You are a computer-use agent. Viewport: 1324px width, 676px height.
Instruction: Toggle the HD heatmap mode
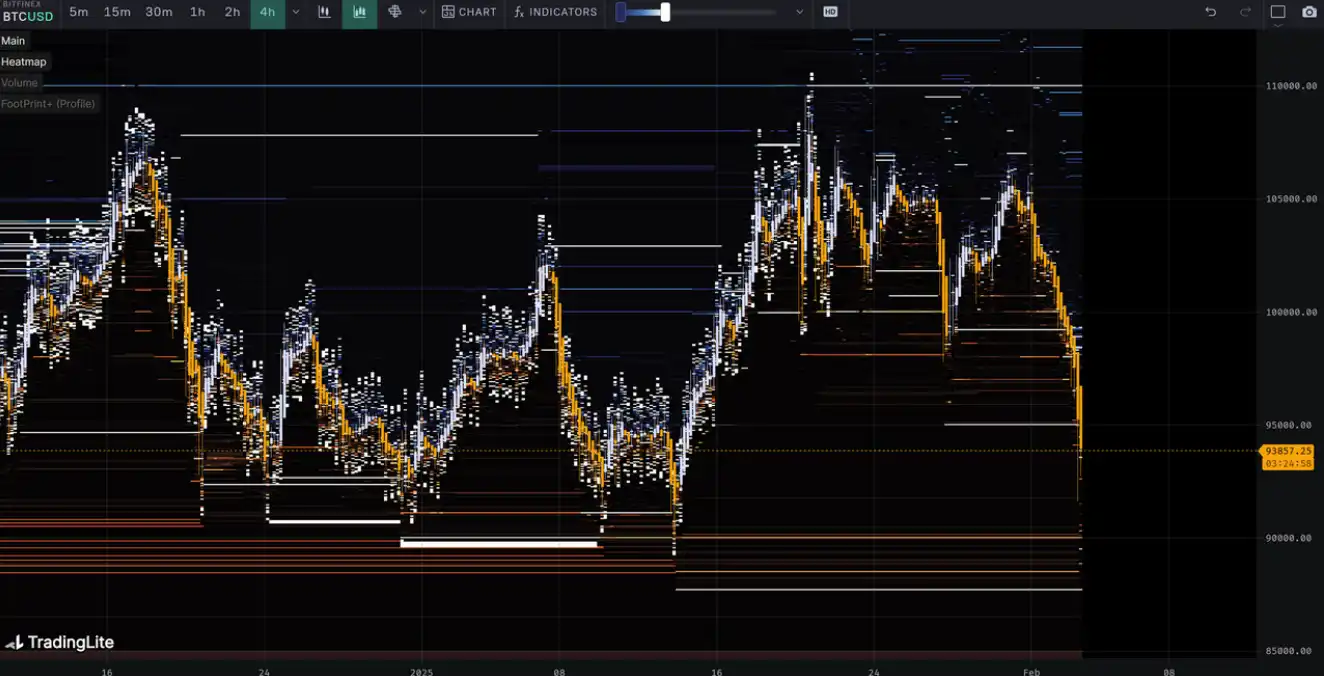830,12
